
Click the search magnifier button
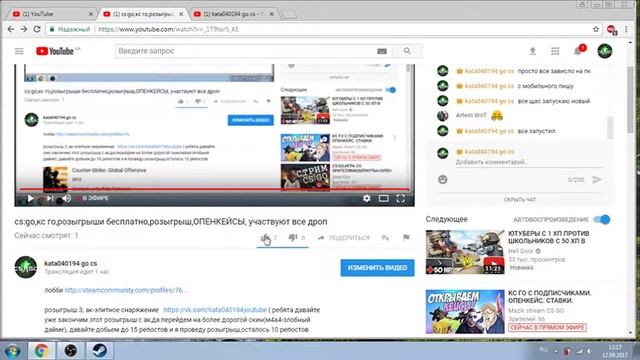(x=407, y=51)
